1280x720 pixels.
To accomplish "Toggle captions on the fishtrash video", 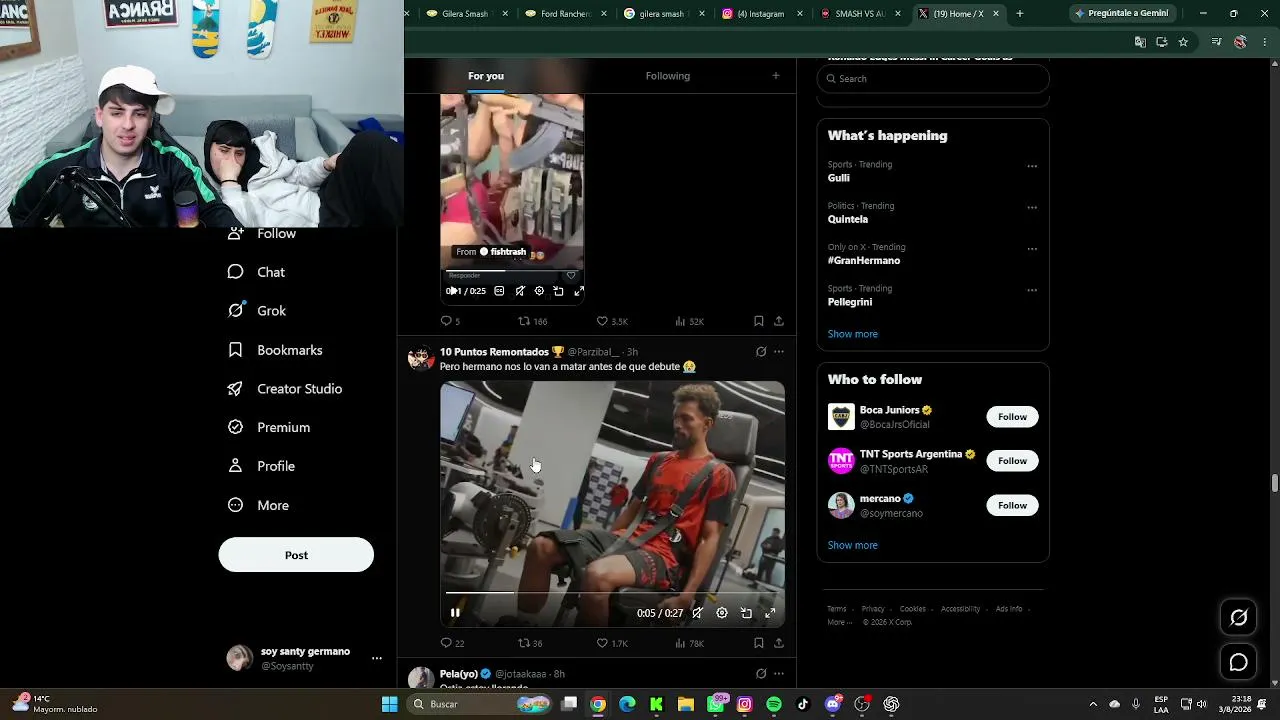I will [x=499, y=291].
